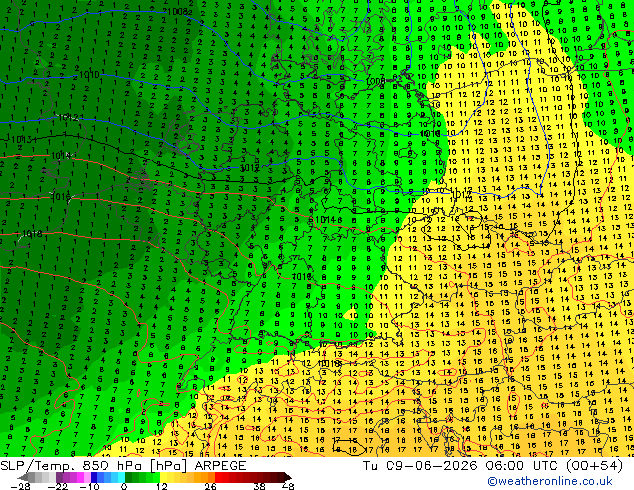Pick the blue segment of the temperature legend
Screen dimensions: 634x490
click(108, 477)
